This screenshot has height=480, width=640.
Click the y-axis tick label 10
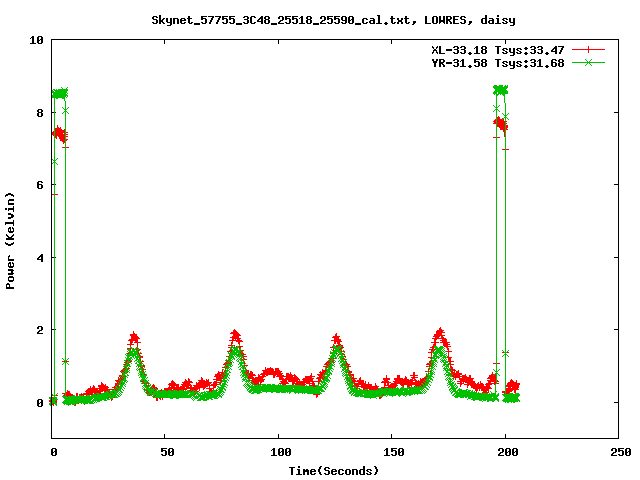[x=36, y=40]
